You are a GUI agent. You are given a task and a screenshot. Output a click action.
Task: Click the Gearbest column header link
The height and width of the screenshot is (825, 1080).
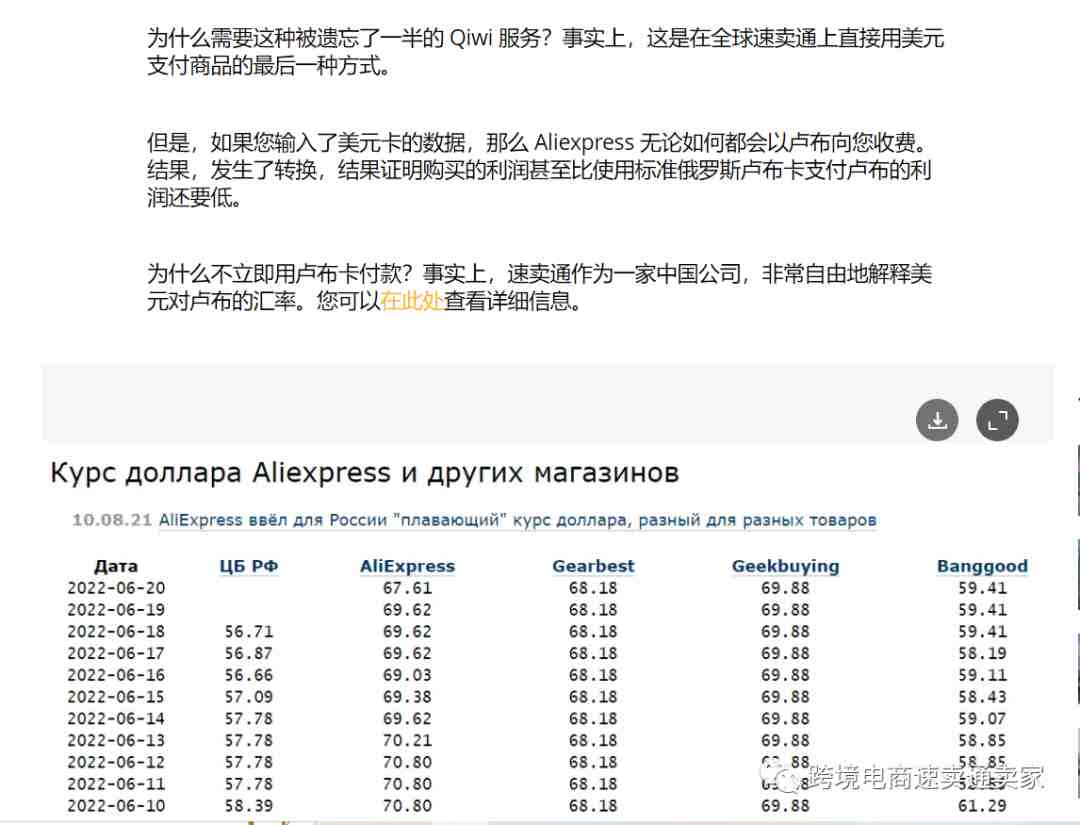[x=593, y=566]
